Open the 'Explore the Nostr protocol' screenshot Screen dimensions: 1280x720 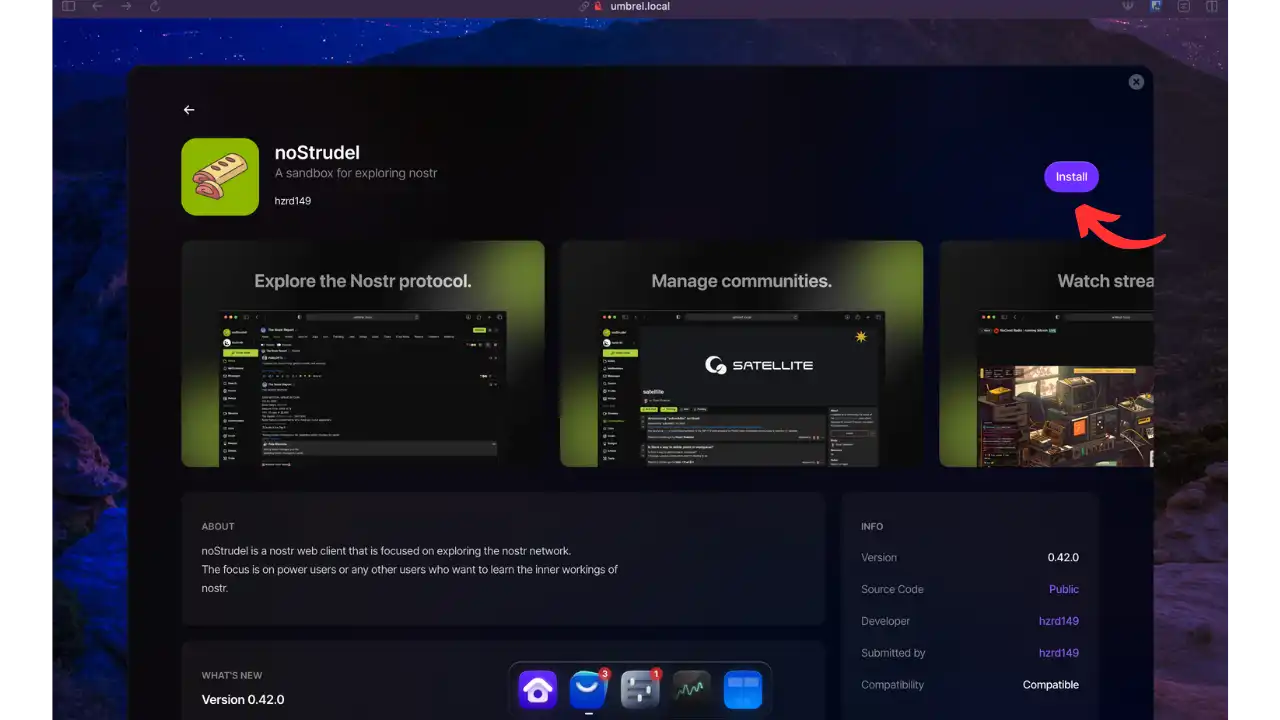pyautogui.click(x=362, y=353)
